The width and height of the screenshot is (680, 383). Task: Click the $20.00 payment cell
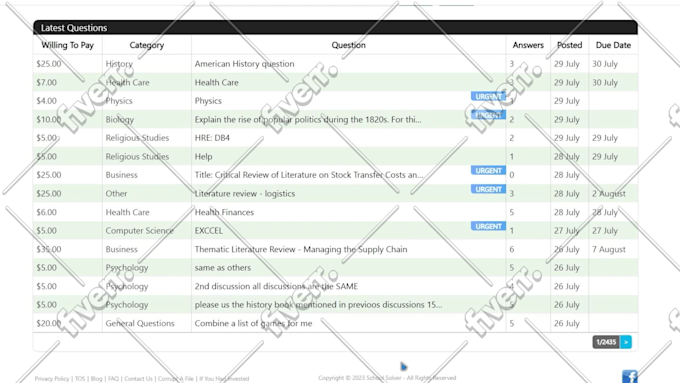click(49, 323)
